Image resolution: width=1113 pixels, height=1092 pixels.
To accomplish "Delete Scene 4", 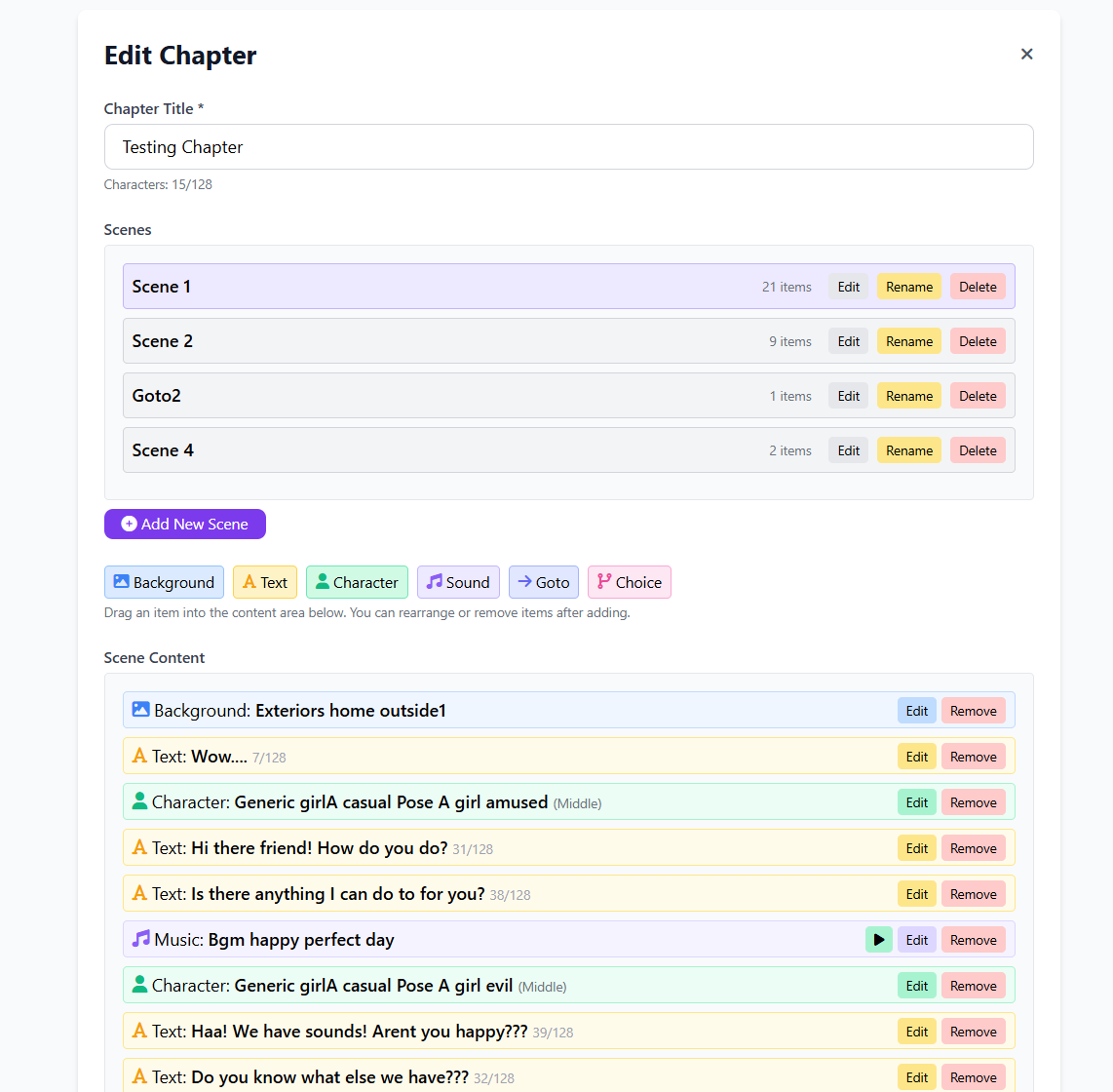I will tap(978, 450).
